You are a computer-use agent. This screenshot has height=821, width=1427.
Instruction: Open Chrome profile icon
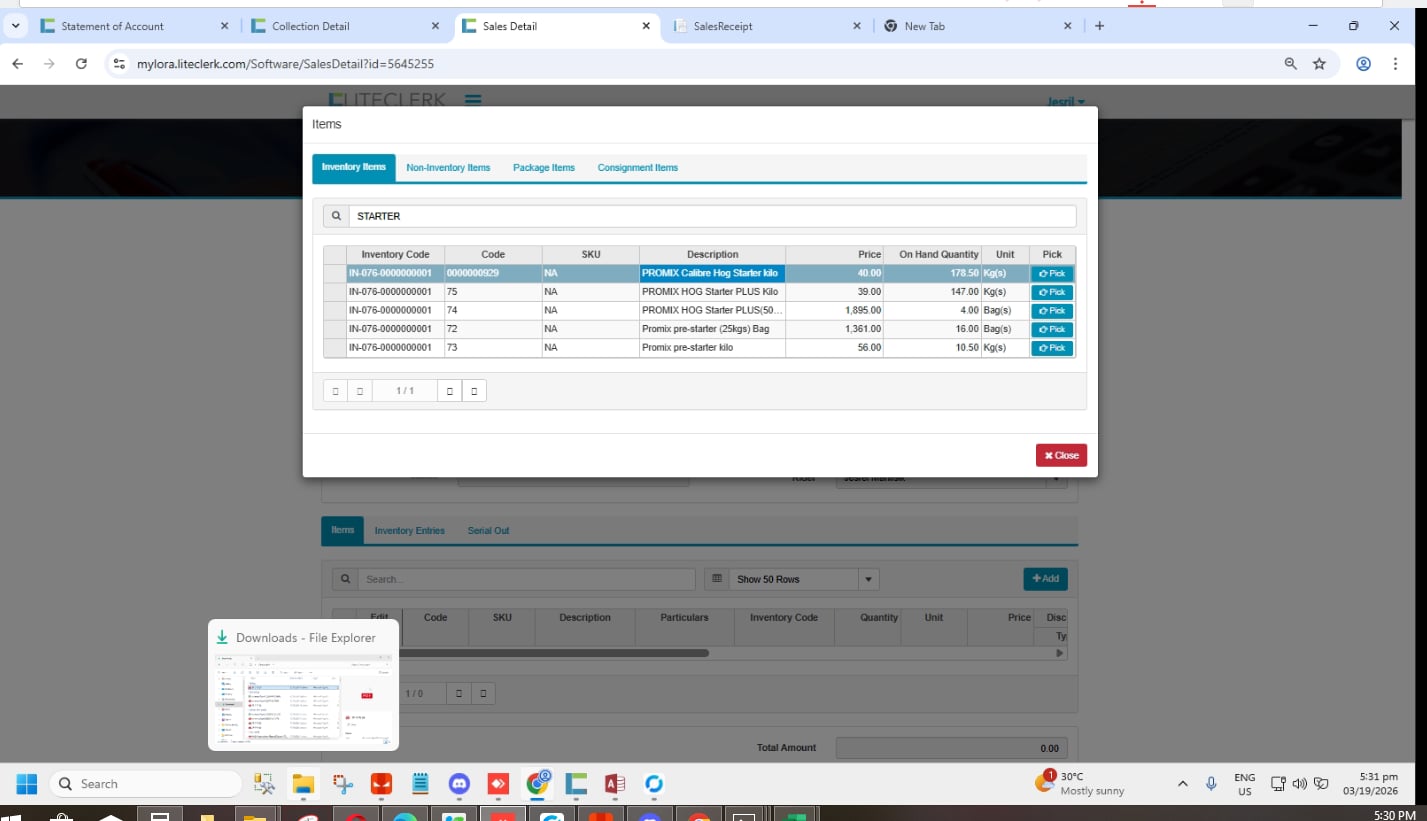click(x=1363, y=64)
